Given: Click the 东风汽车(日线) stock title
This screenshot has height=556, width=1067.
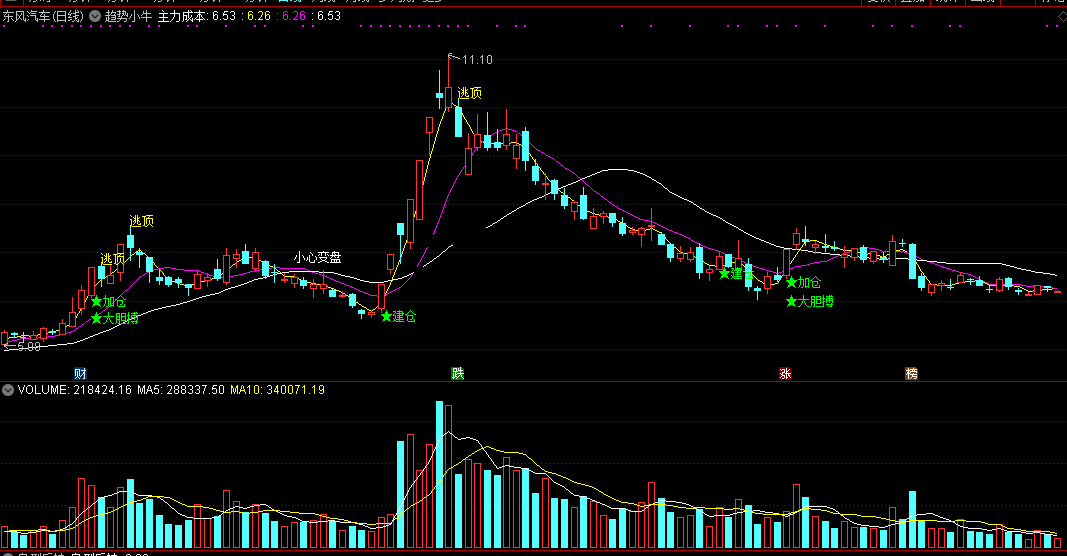Looking at the screenshot, I should (43, 16).
